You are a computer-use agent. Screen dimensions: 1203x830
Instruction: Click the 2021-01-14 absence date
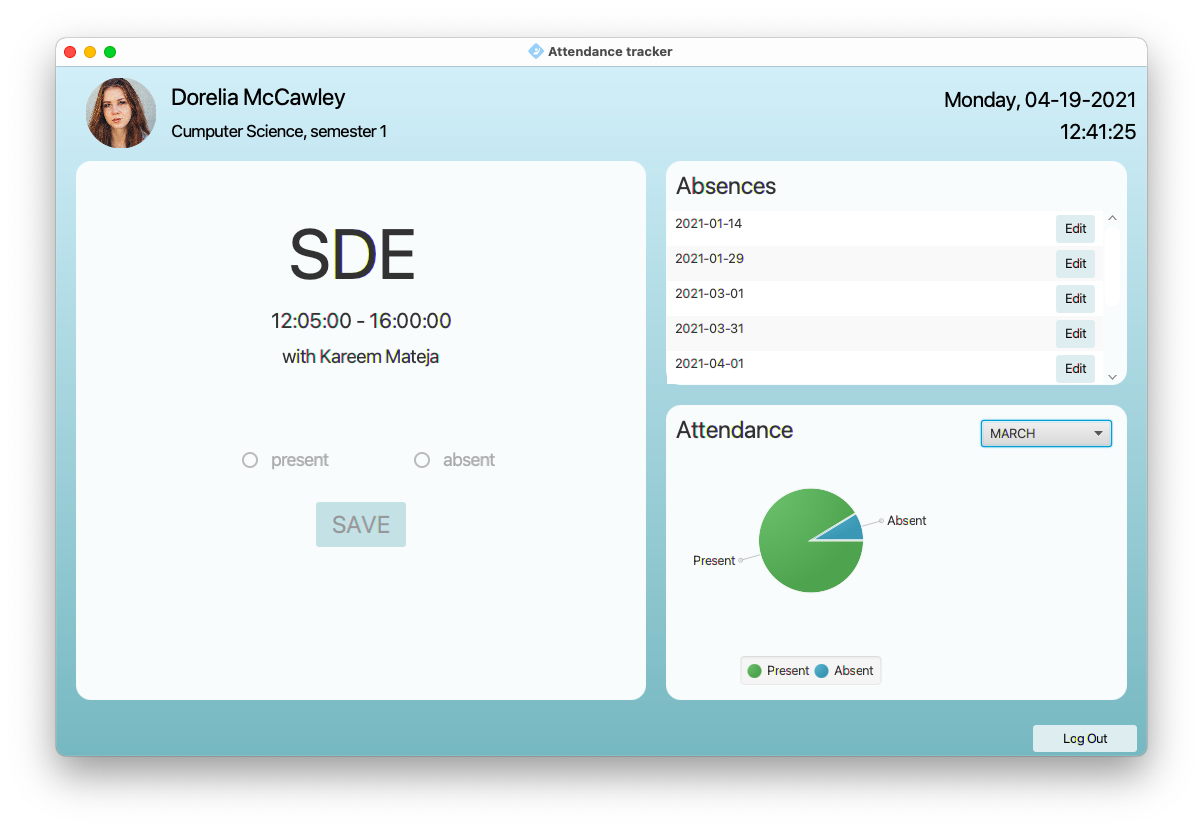tap(709, 224)
